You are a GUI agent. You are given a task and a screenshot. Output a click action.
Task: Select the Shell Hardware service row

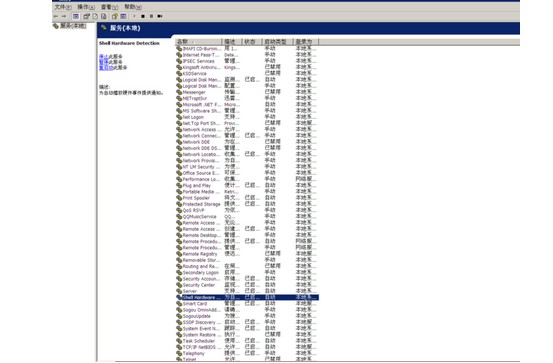[x=247, y=297]
